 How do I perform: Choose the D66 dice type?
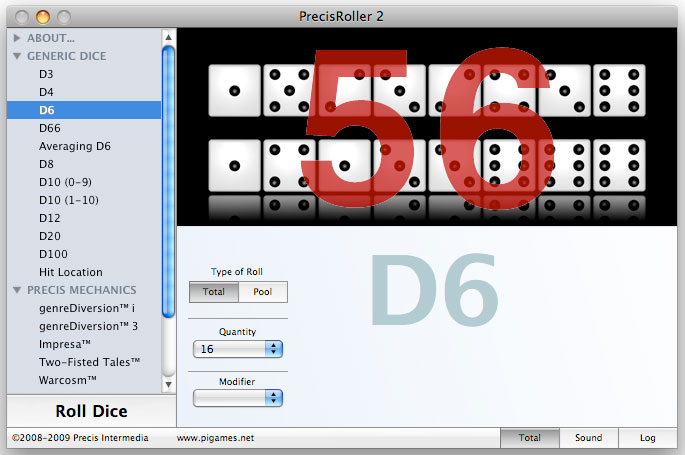[x=84, y=128]
